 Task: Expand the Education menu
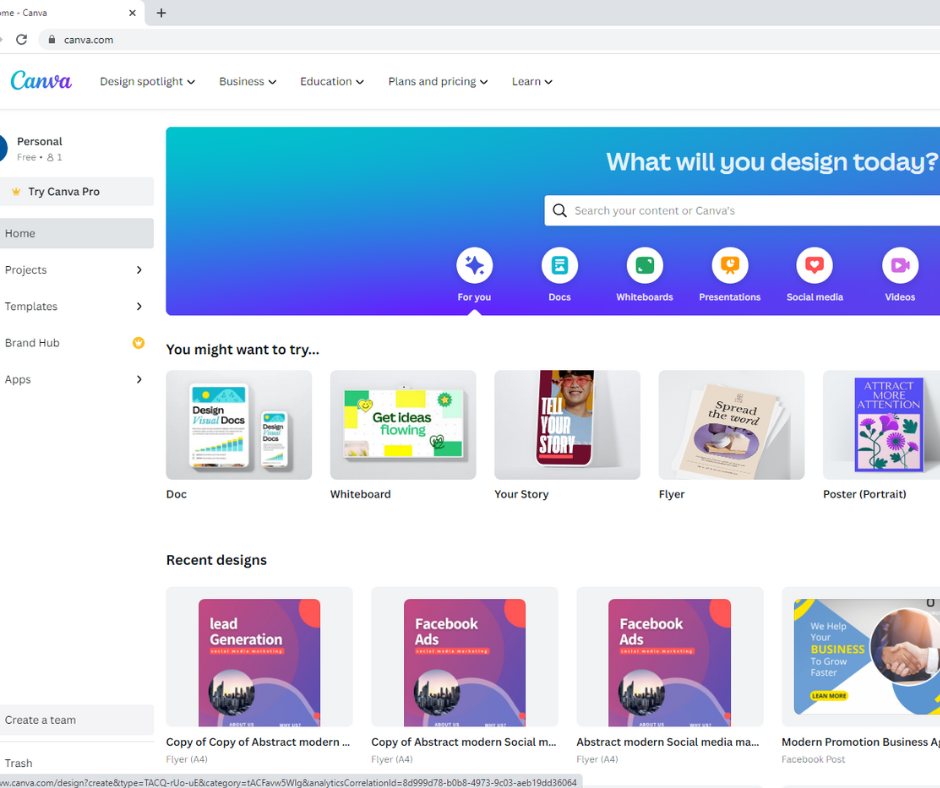[x=332, y=82]
